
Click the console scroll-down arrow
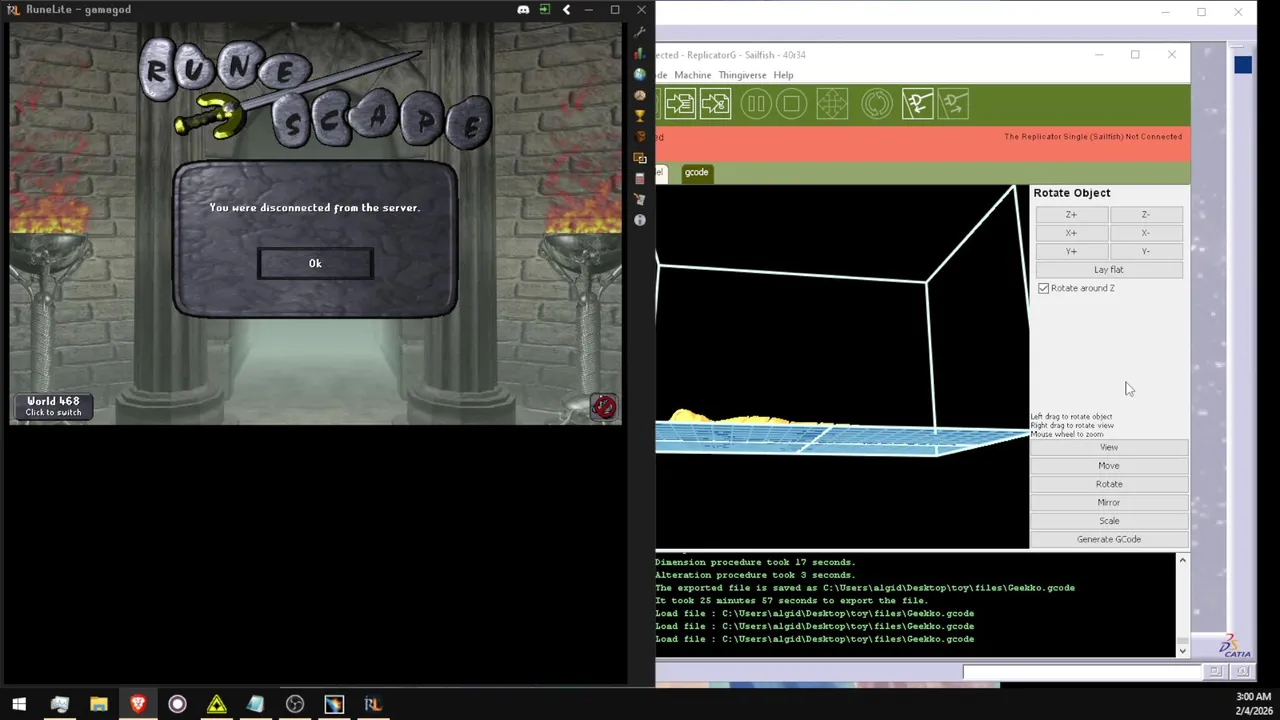point(1182,650)
